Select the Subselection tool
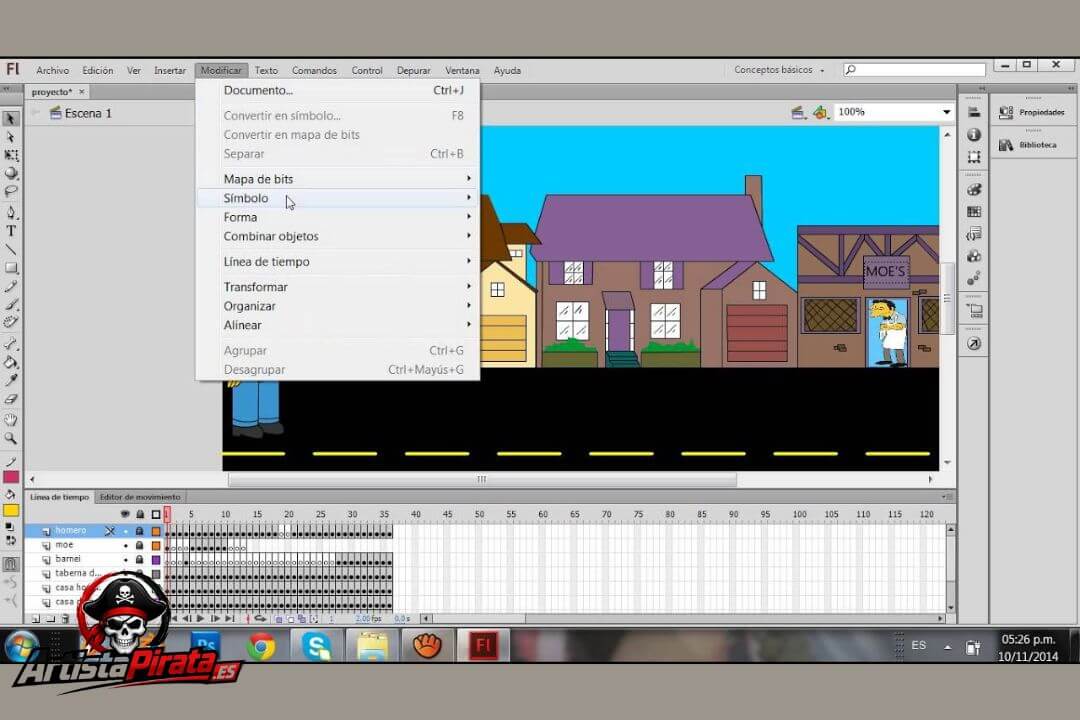 tap(10, 137)
